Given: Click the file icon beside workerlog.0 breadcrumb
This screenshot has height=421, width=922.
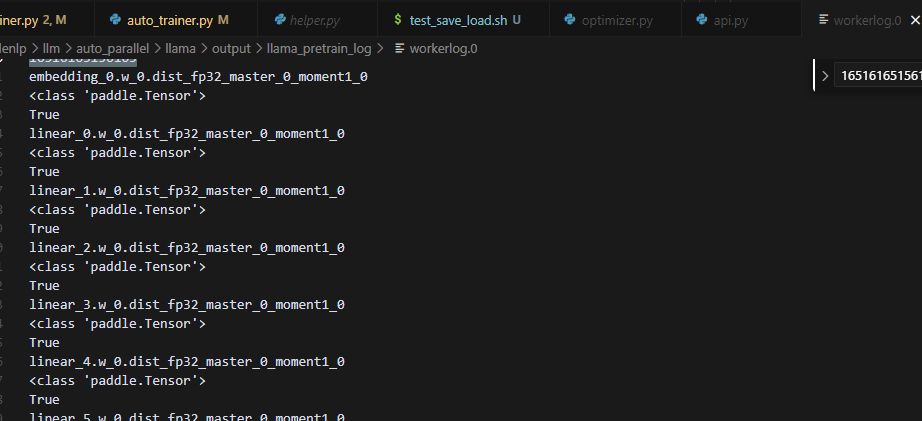Looking at the screenshot, I should [400, 48].
